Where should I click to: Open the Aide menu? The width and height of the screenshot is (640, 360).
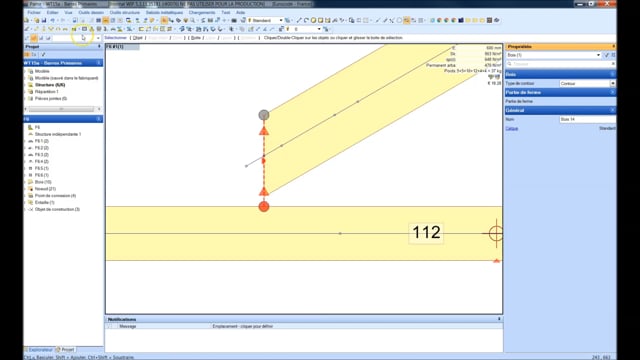pos(240,12)
